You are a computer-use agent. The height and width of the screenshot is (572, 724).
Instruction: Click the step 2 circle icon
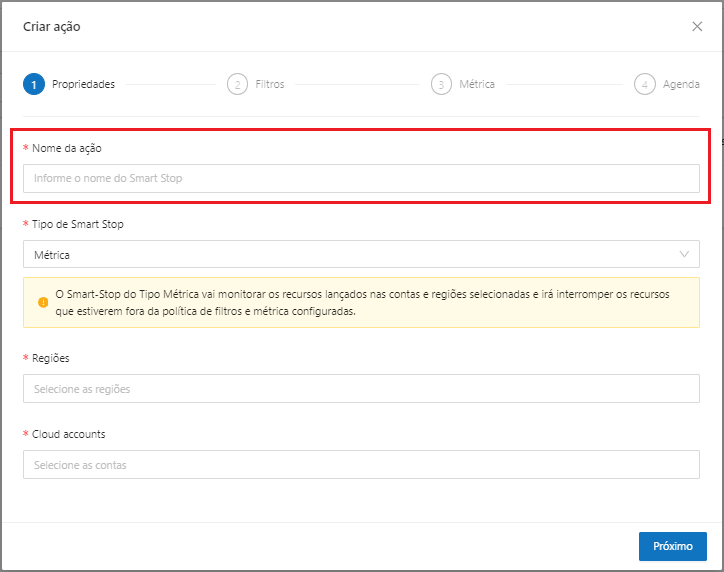237,85
